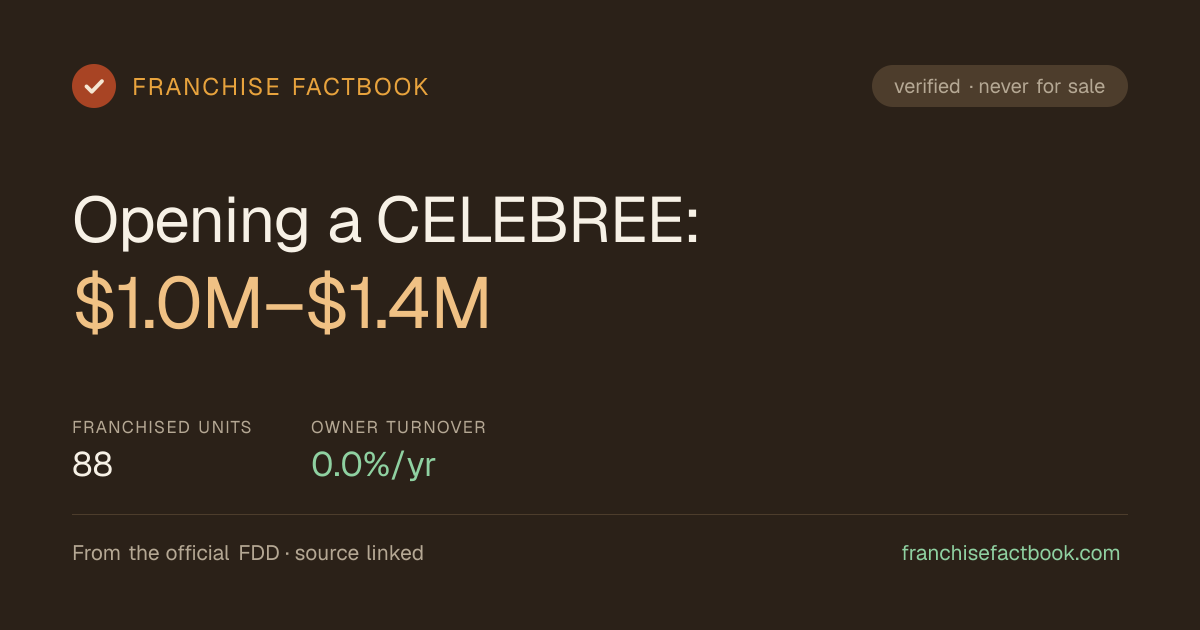
Task: Click the word FACTBOOK in the header
Action: point(361,87)
